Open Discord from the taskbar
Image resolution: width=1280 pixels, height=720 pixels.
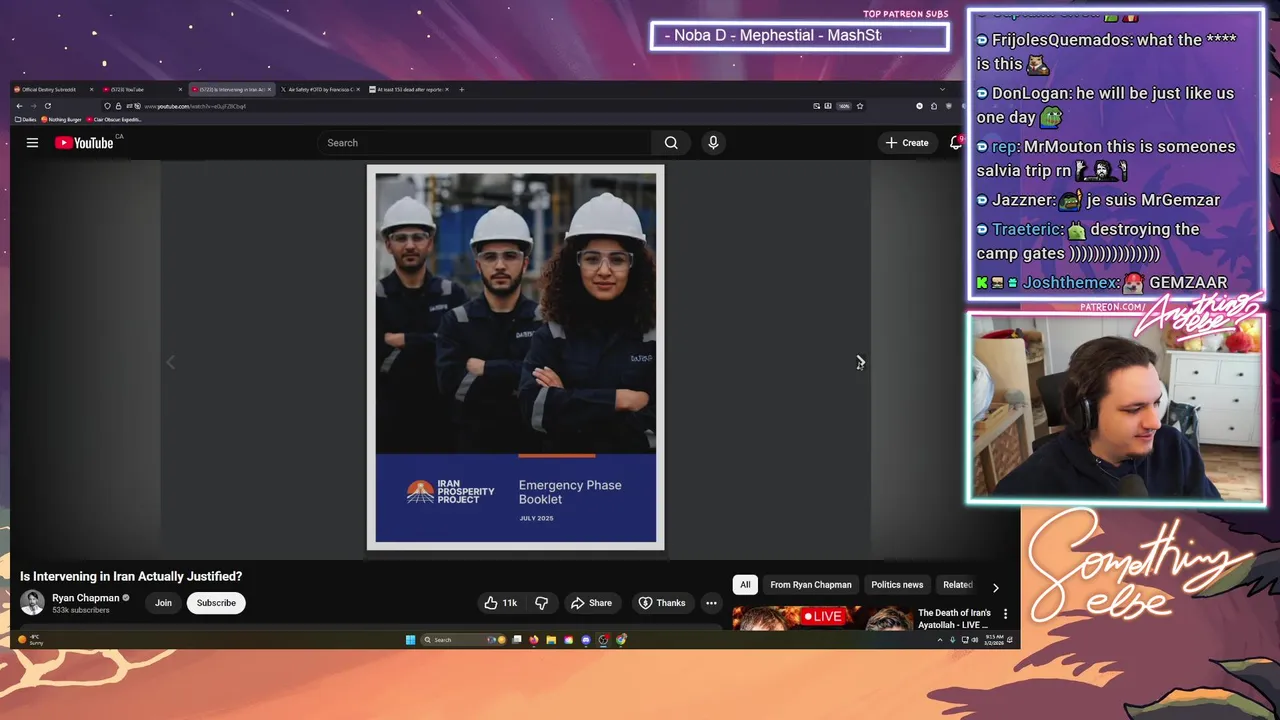click(586, 640)
